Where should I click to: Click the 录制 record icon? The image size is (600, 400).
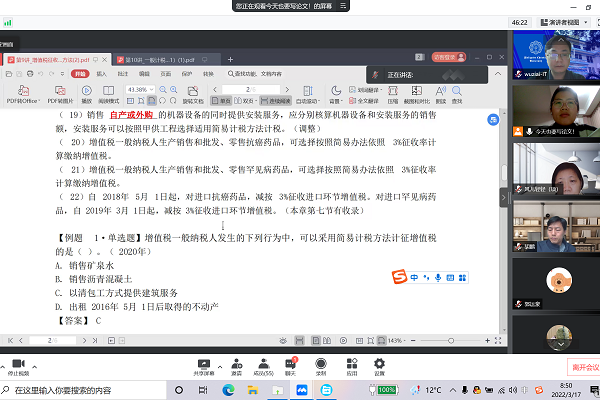click(x=321, y=361)
